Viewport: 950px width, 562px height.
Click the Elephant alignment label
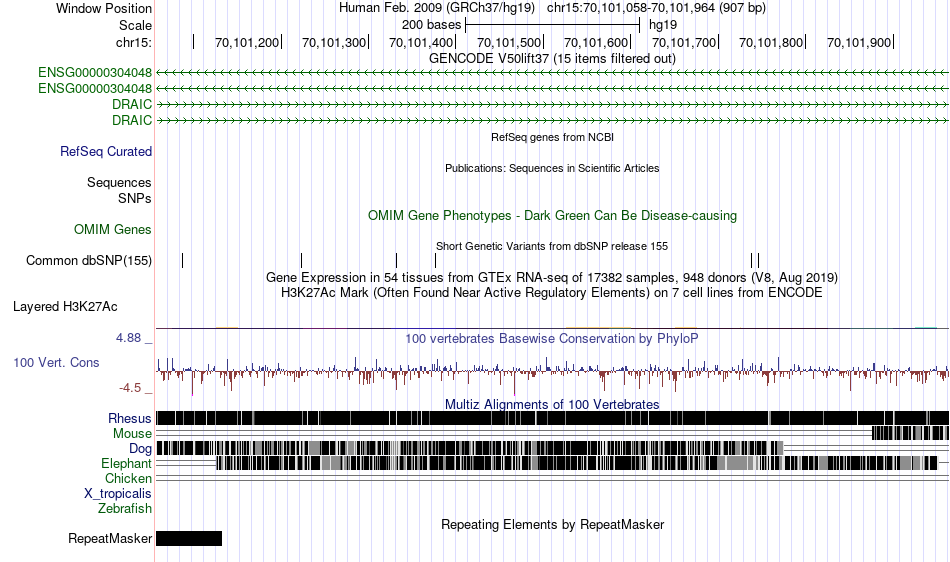pyautogui.click(x=126, y=463)
